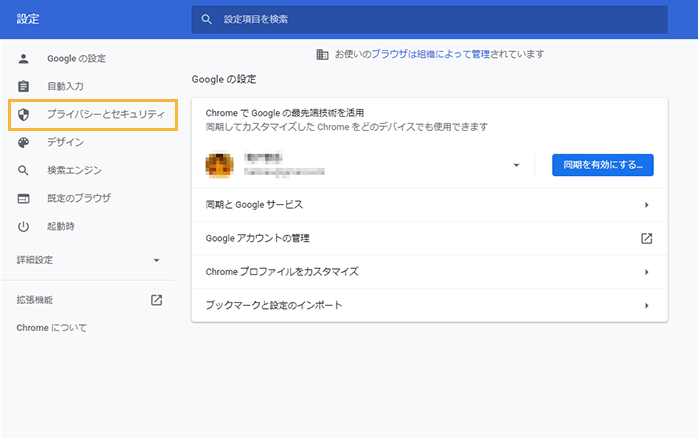
Task: Click the 同期を有効にする button
Action: pyautogui.click(x=602, y=165)
